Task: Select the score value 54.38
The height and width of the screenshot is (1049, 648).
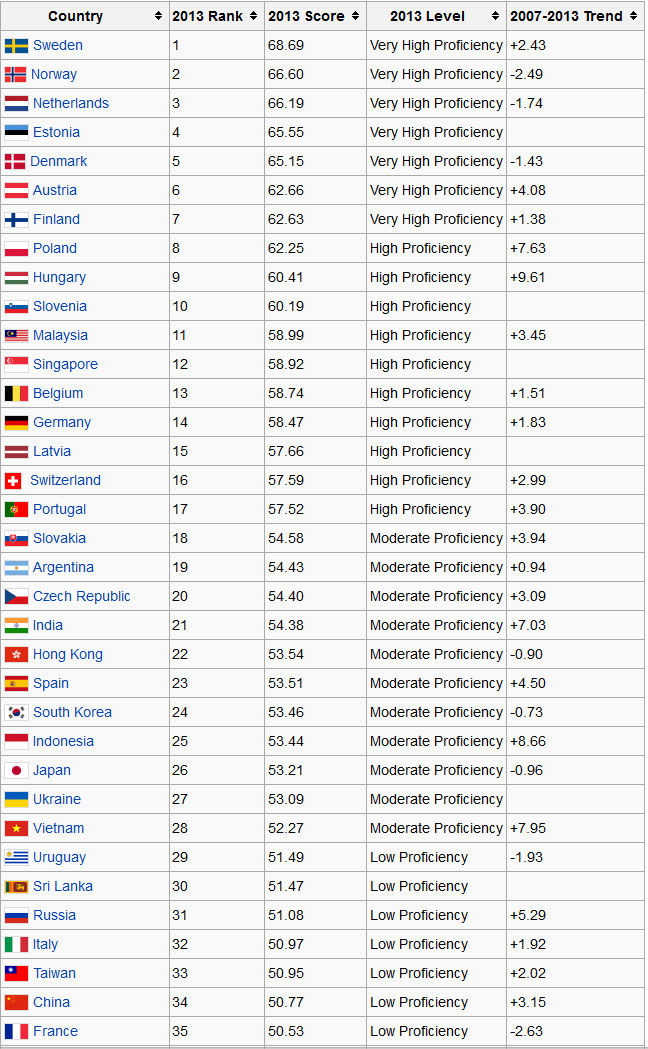Action: (286, 626)
